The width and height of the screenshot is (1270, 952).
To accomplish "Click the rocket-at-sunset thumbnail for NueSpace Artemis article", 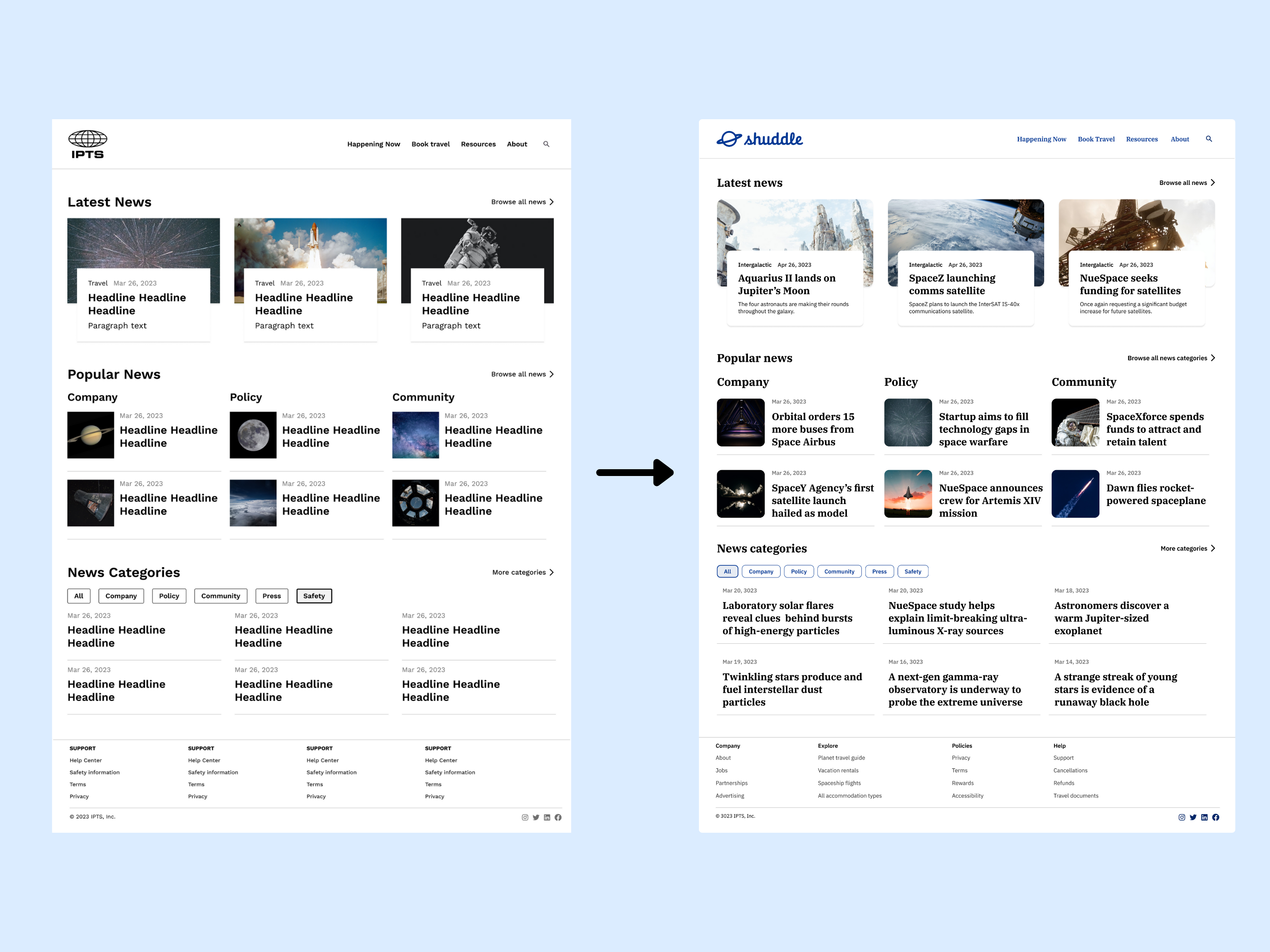I will click(x=908, y=494).
